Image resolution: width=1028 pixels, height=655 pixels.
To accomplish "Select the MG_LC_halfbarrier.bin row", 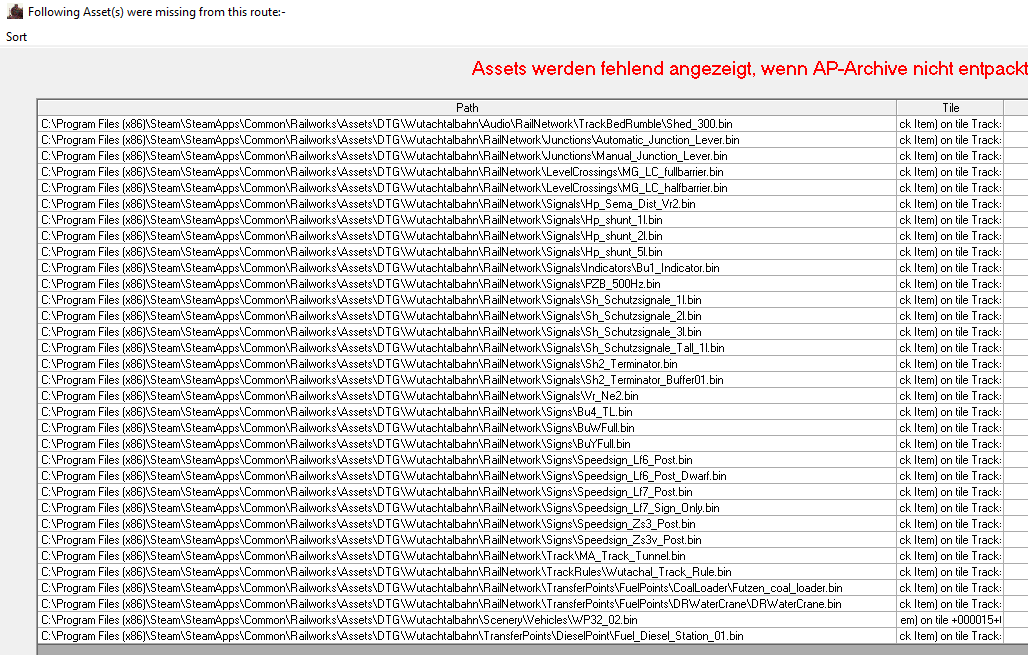I will click(x=467, y=188).
